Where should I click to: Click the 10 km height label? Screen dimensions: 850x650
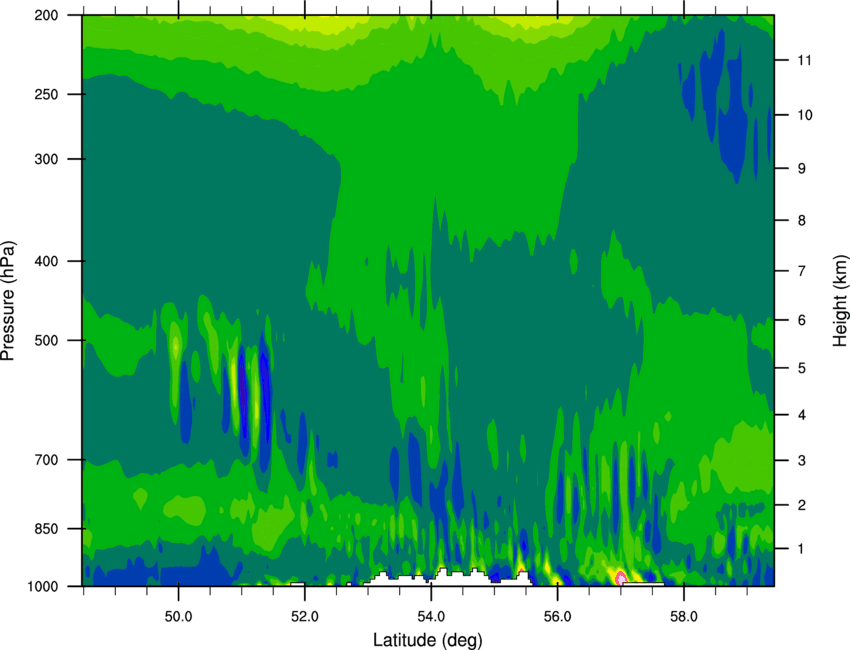805,115
